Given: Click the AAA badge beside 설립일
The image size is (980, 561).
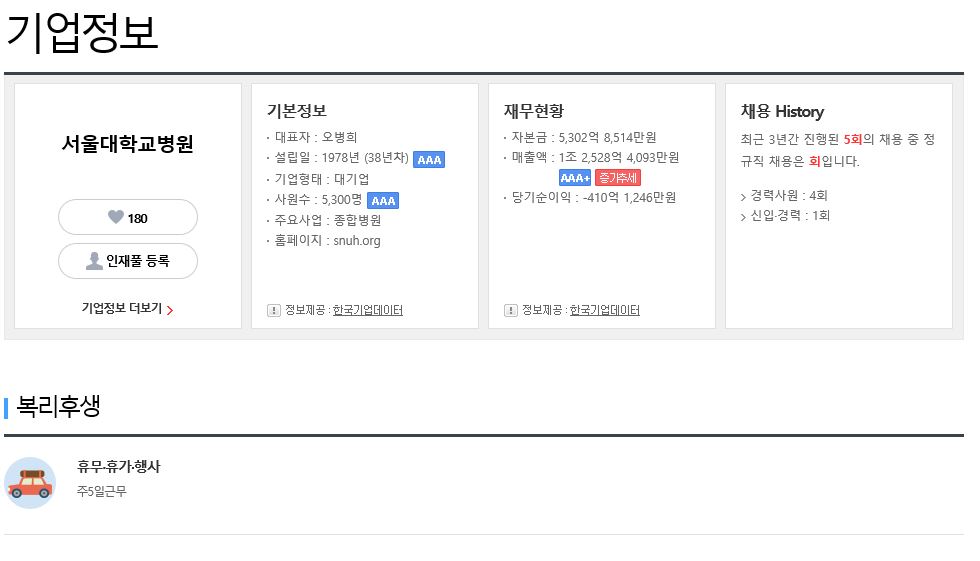Looking at the screenshot, I should [429, 159].
